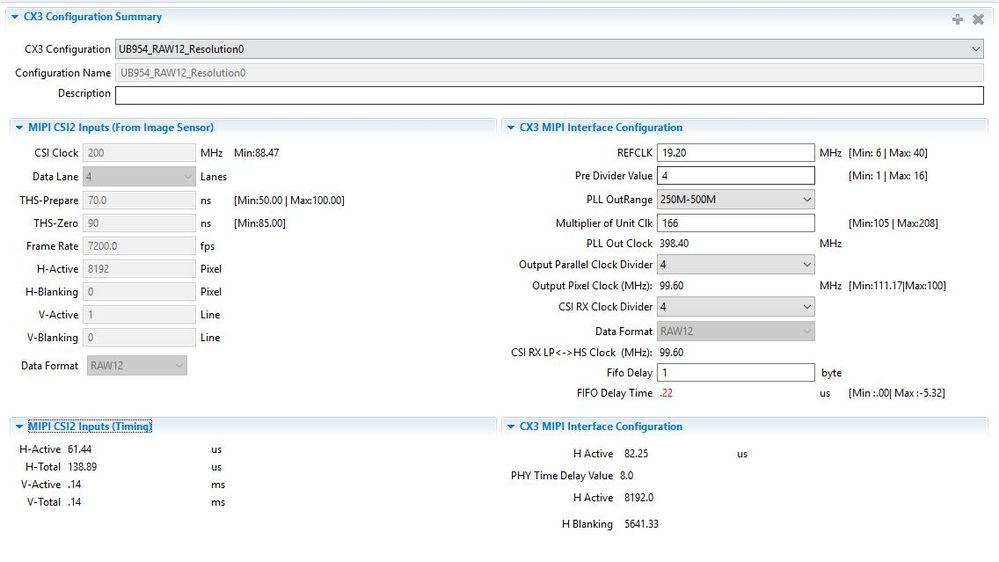Screen dimensions: 999x562
Task: Collapse lower CX3 MIPI Interface Configuration section
Action: (x=510, y=427)
